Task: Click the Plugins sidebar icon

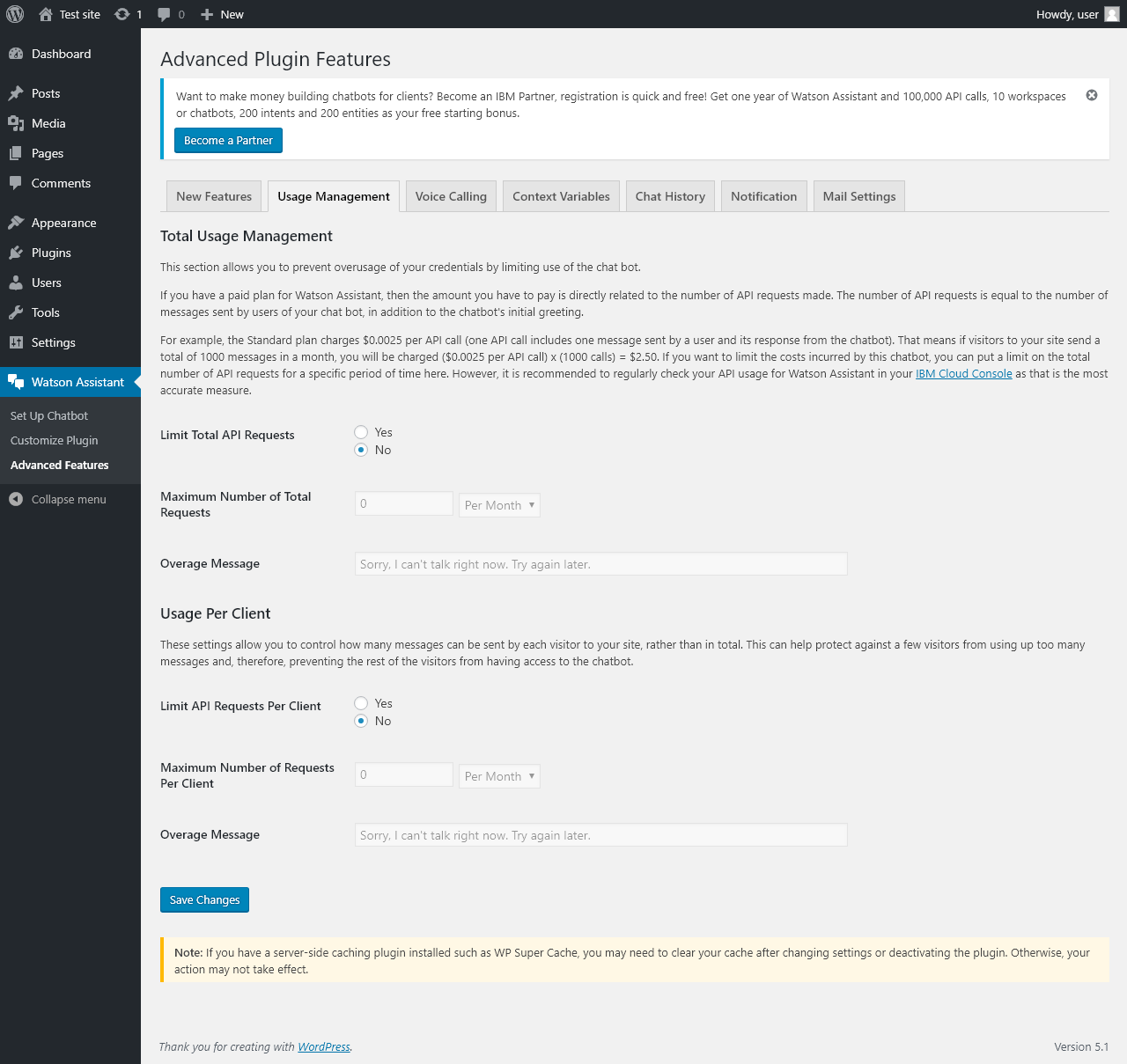Action: coord(16,253)
